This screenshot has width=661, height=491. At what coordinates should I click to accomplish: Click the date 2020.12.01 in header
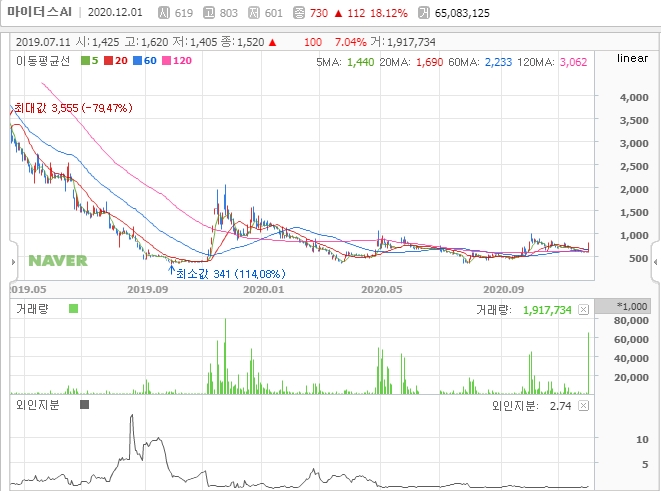tap(115, 12)
